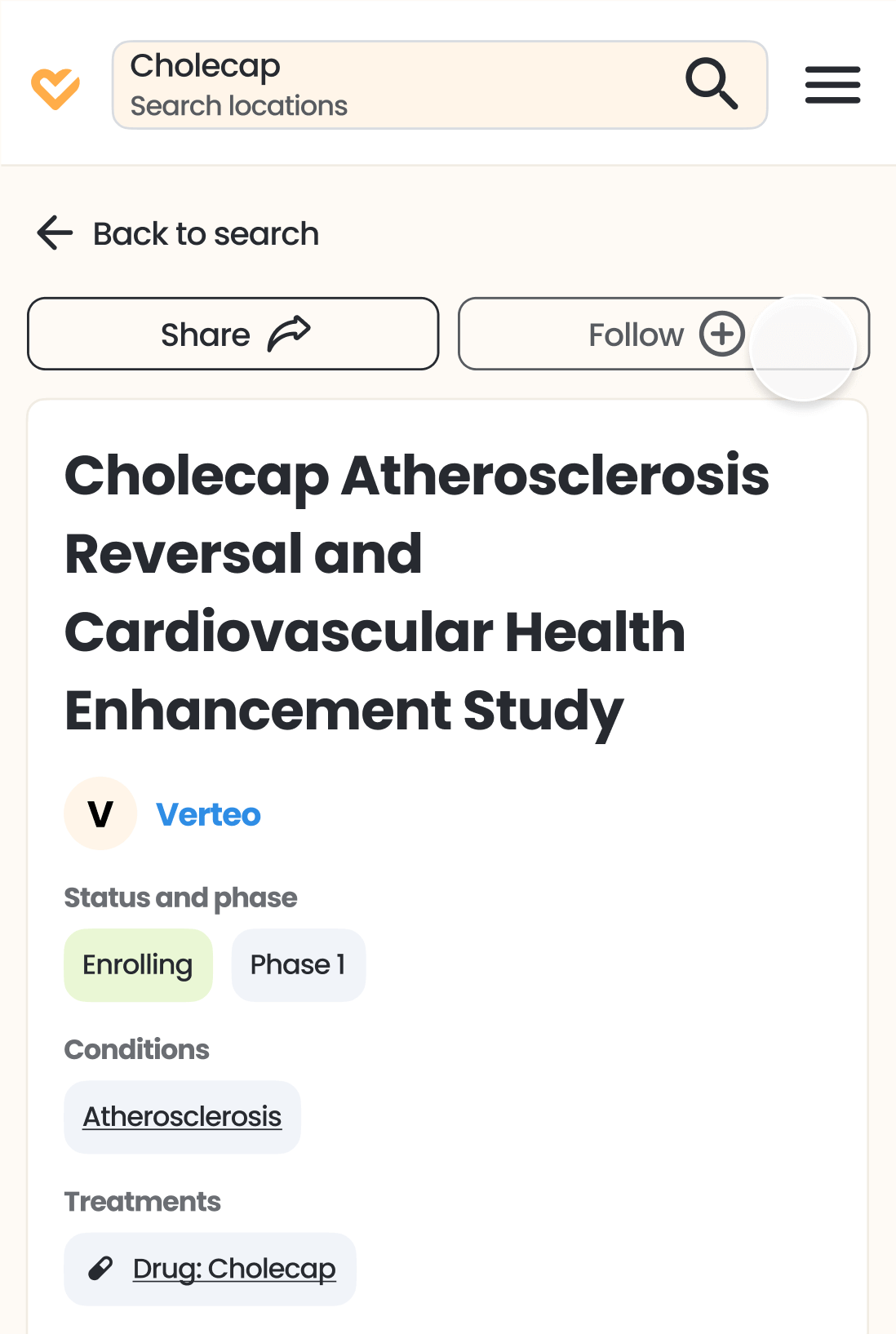Open the Drug: Cholecap treatment link

click(234, 1269)
